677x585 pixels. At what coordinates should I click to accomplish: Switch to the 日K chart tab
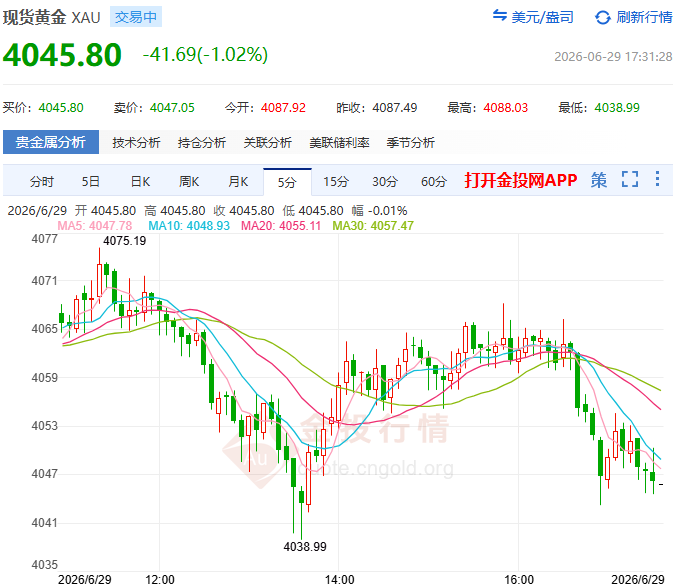point(140,182)
